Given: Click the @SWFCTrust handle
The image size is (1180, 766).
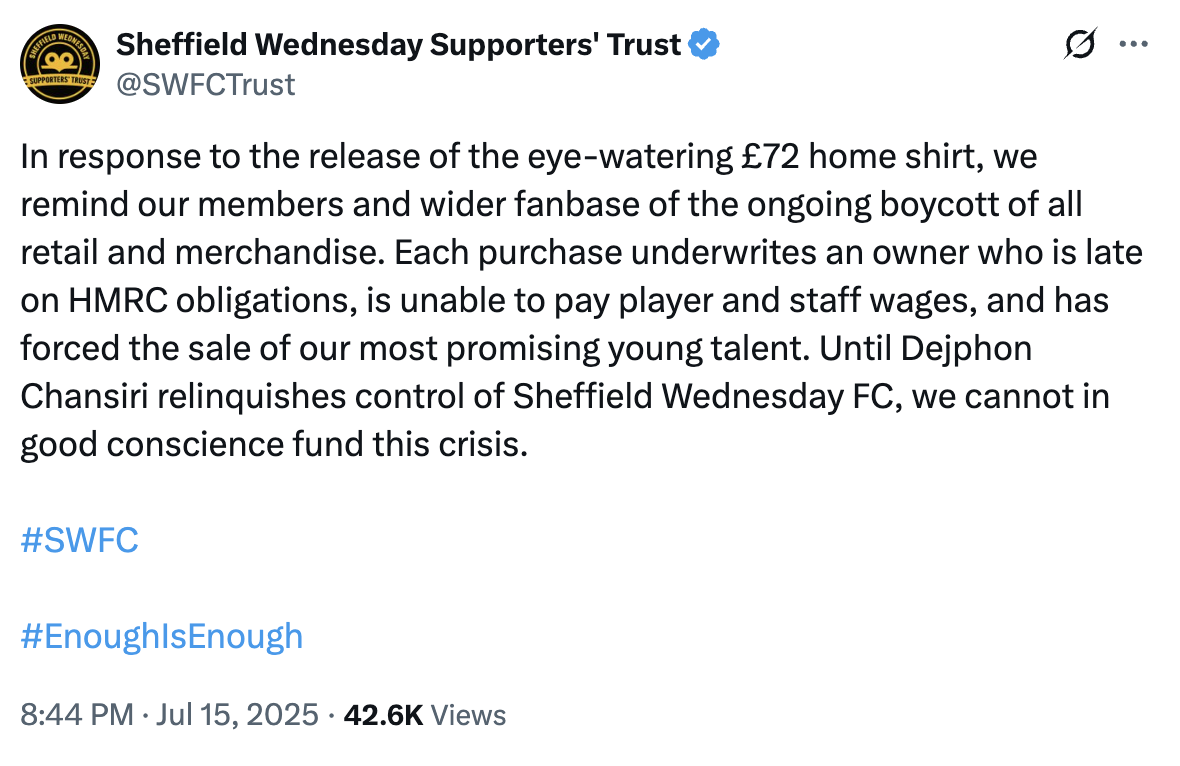Looking at the screenshot, I should click(x=205, y=84).
